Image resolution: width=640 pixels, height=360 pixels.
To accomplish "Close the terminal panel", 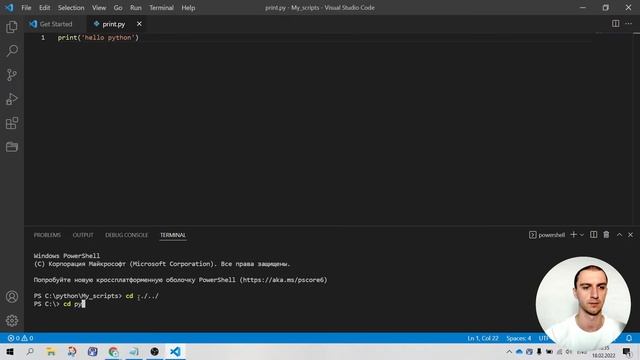I will pyautogui.click(x=631, y=235).
